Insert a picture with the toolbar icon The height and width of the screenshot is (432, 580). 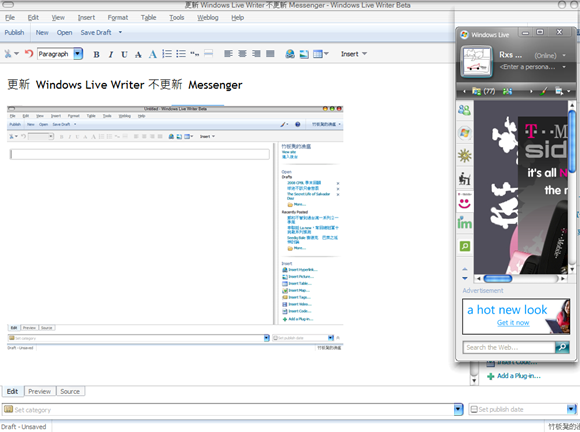[x=304, y=54]
